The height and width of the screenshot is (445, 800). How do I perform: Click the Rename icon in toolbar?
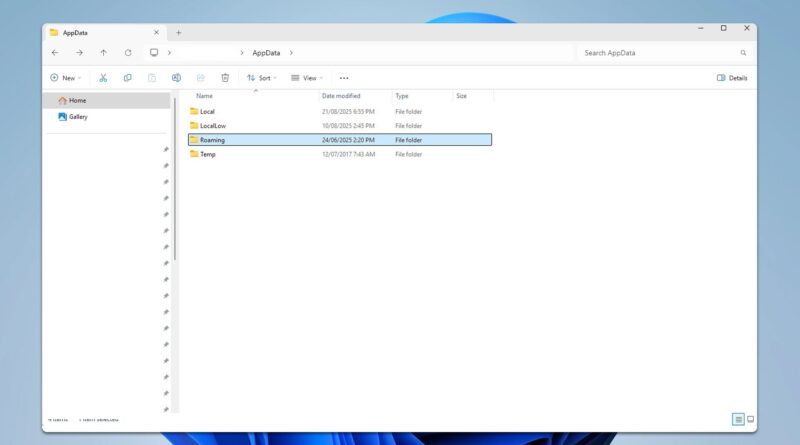[x=176, y=77]
